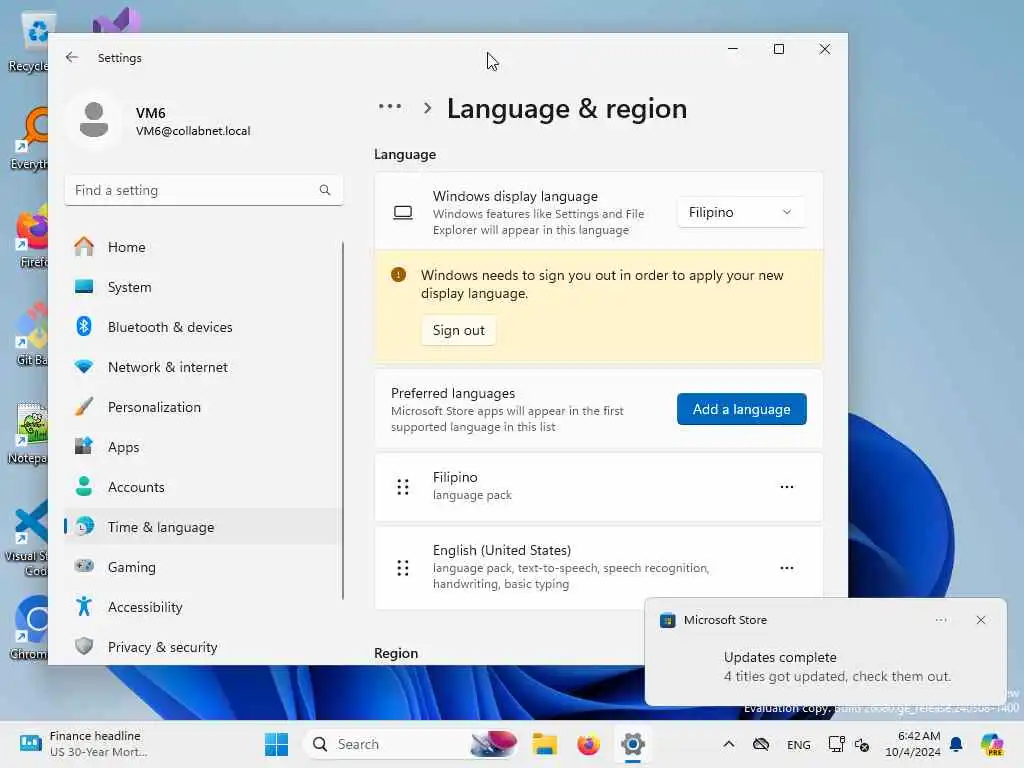Launch Firefox from the taskbar
The height and width of the screenshot is (768, 1024).
click(x=588, y=744)
